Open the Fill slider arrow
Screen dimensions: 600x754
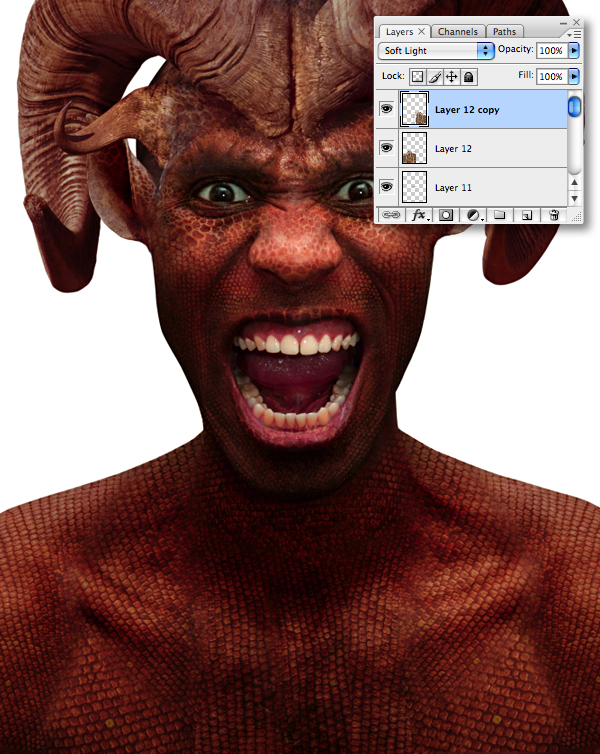click(x=574, y=76)
